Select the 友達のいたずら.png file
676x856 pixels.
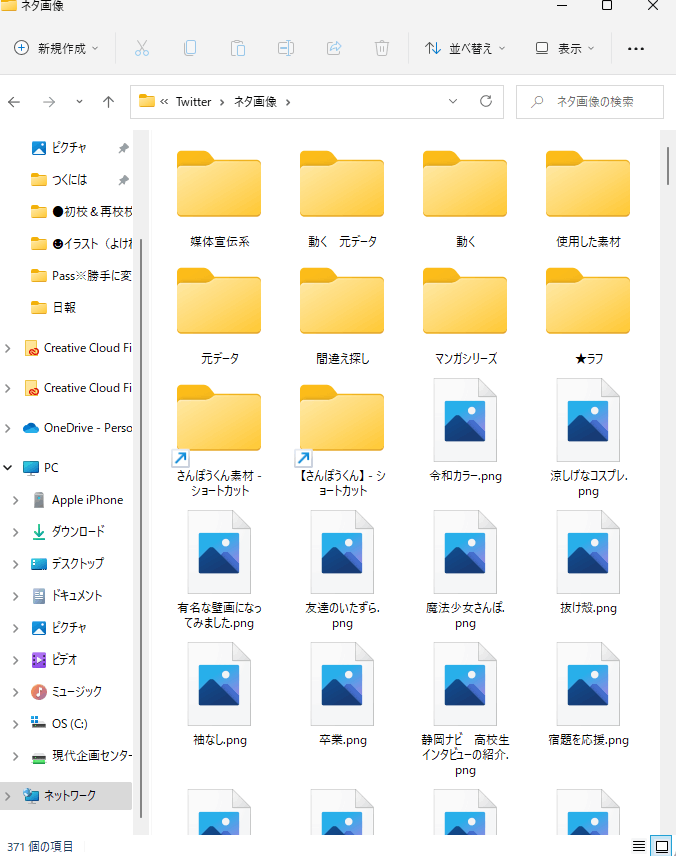tap(342, 570)
